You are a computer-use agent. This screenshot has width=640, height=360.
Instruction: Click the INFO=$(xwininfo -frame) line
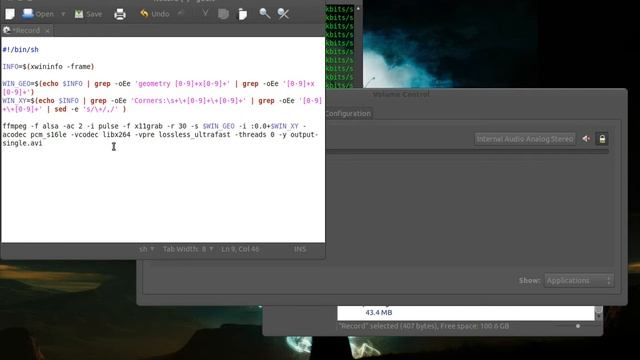pyautogui.click(x=48, y=67)
